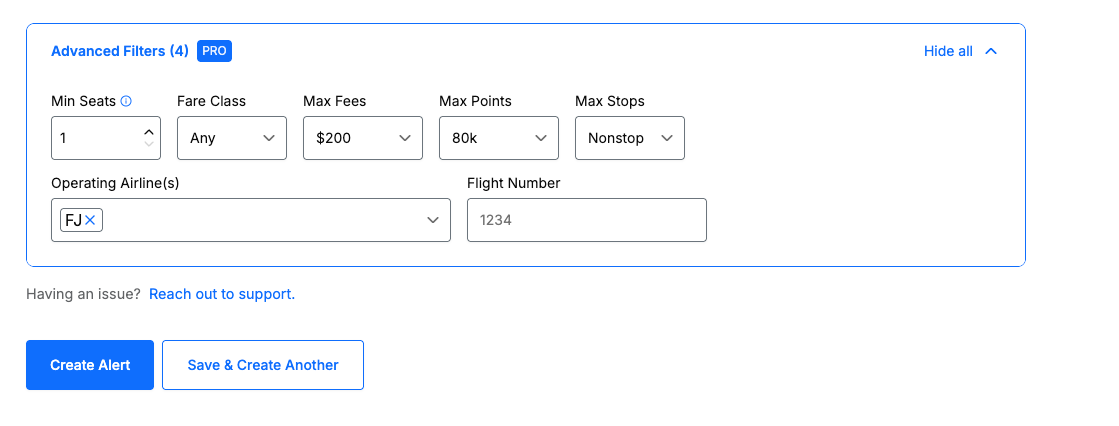The height and width of the screenshot is (426, 1119).
Task: Decrease Min Seats with down arrow
Action: point(149,144)
